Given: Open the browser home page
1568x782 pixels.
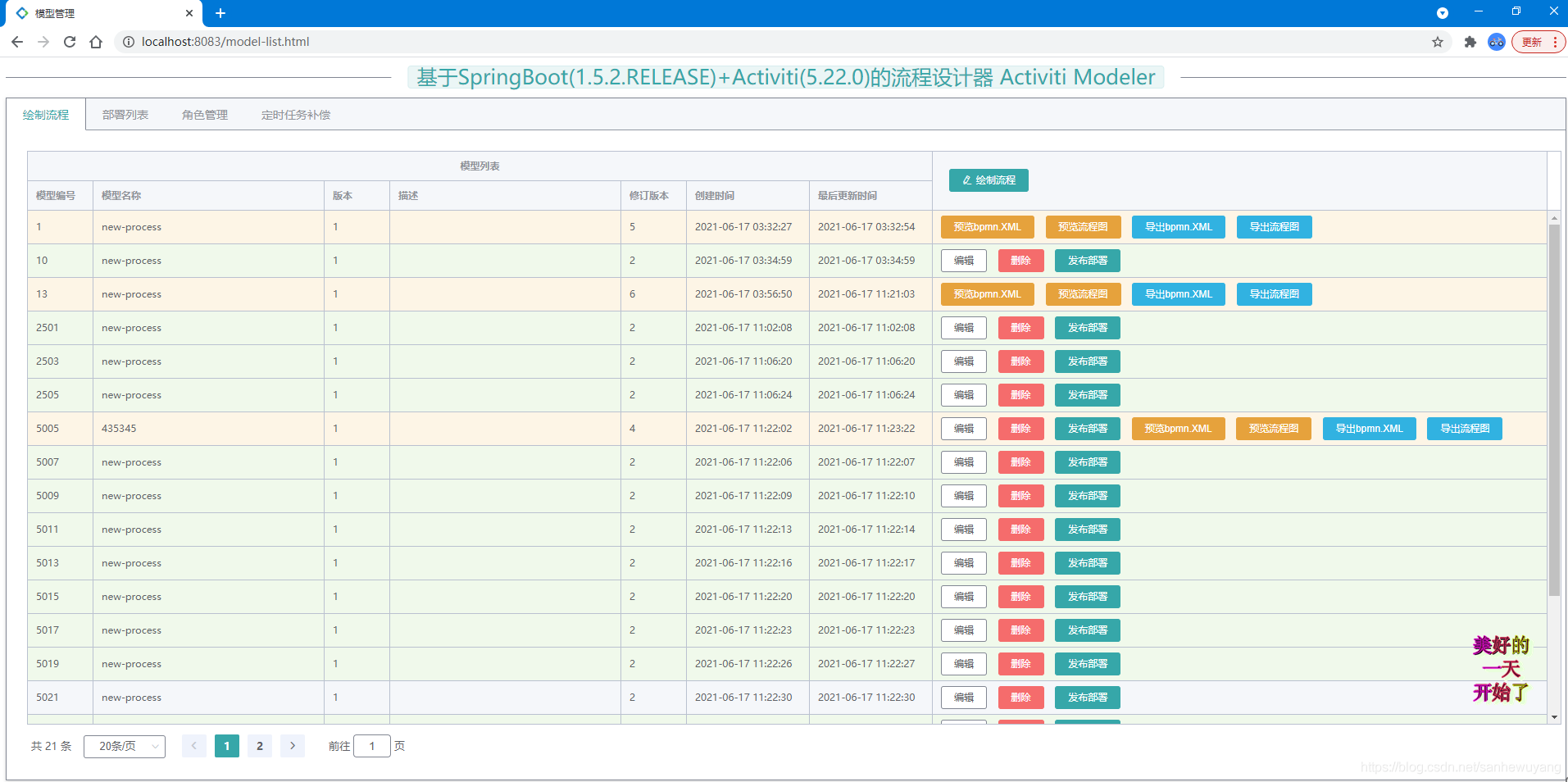Looking at the screenshot, I should coord(96,42).
